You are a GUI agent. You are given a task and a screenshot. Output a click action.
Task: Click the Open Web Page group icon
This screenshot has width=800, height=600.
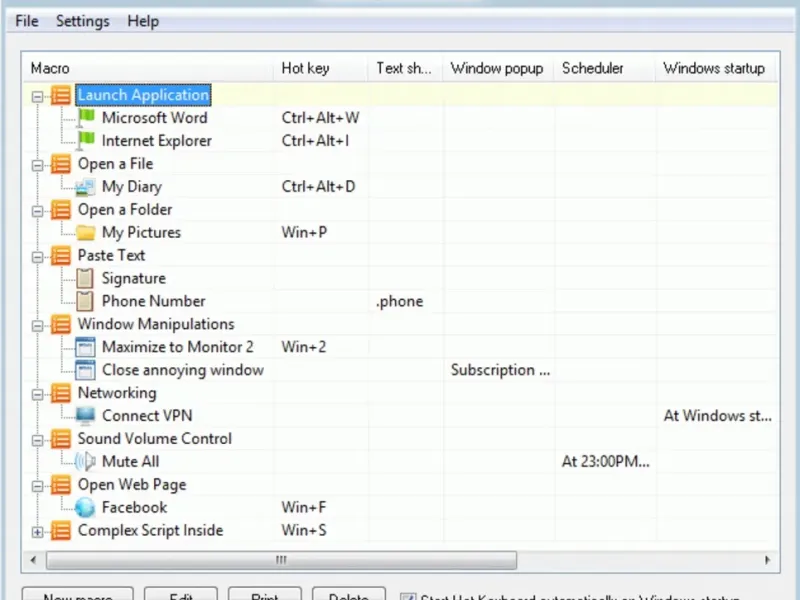pyautogui.click(x=61, y=485)
